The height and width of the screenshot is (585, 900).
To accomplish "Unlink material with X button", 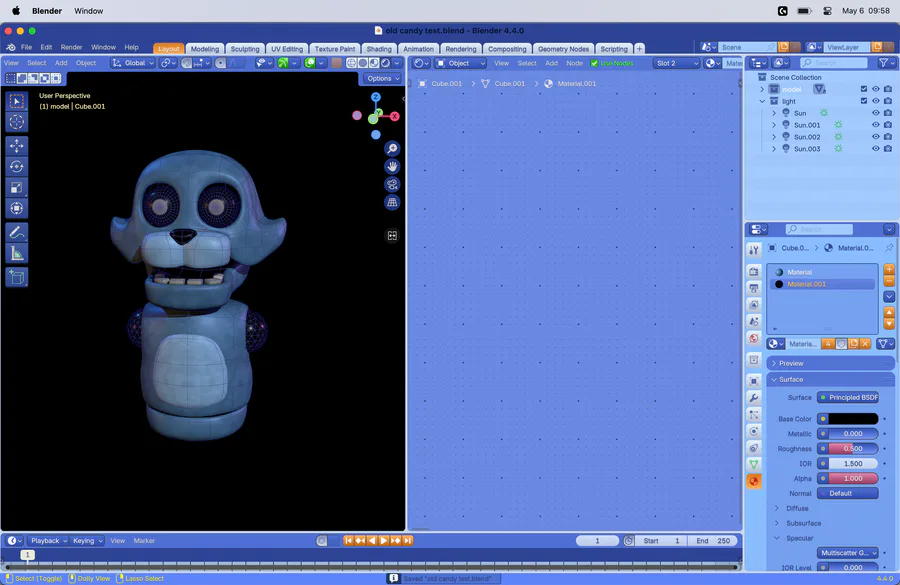I will click(x=865, y=343).
